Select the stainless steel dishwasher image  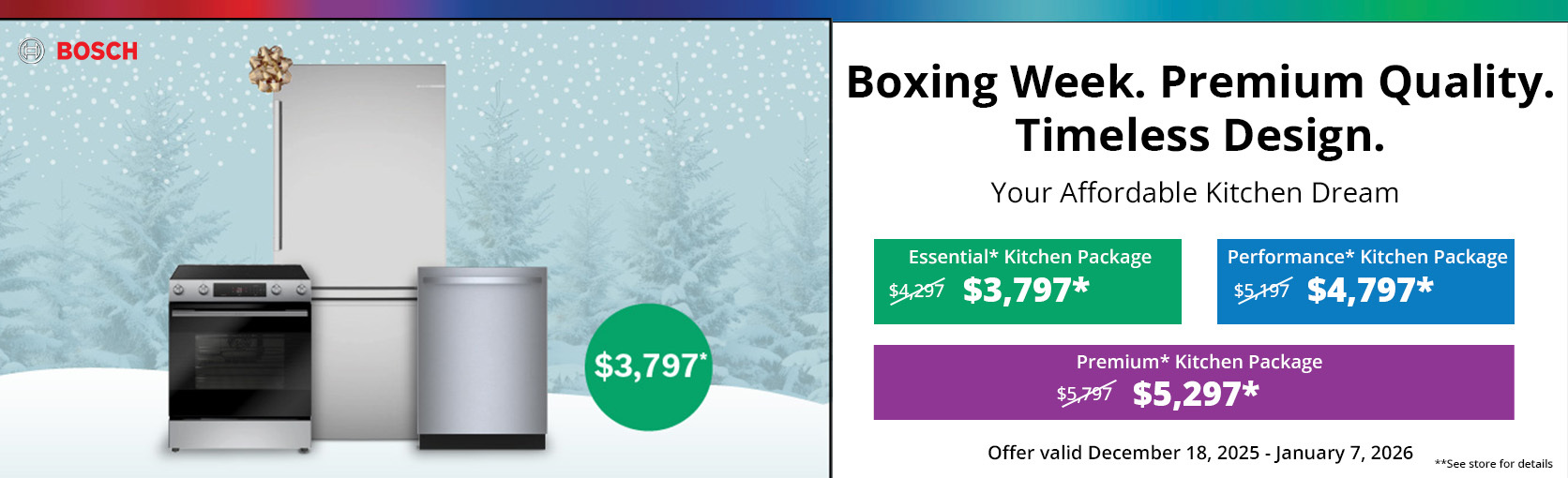482,356
